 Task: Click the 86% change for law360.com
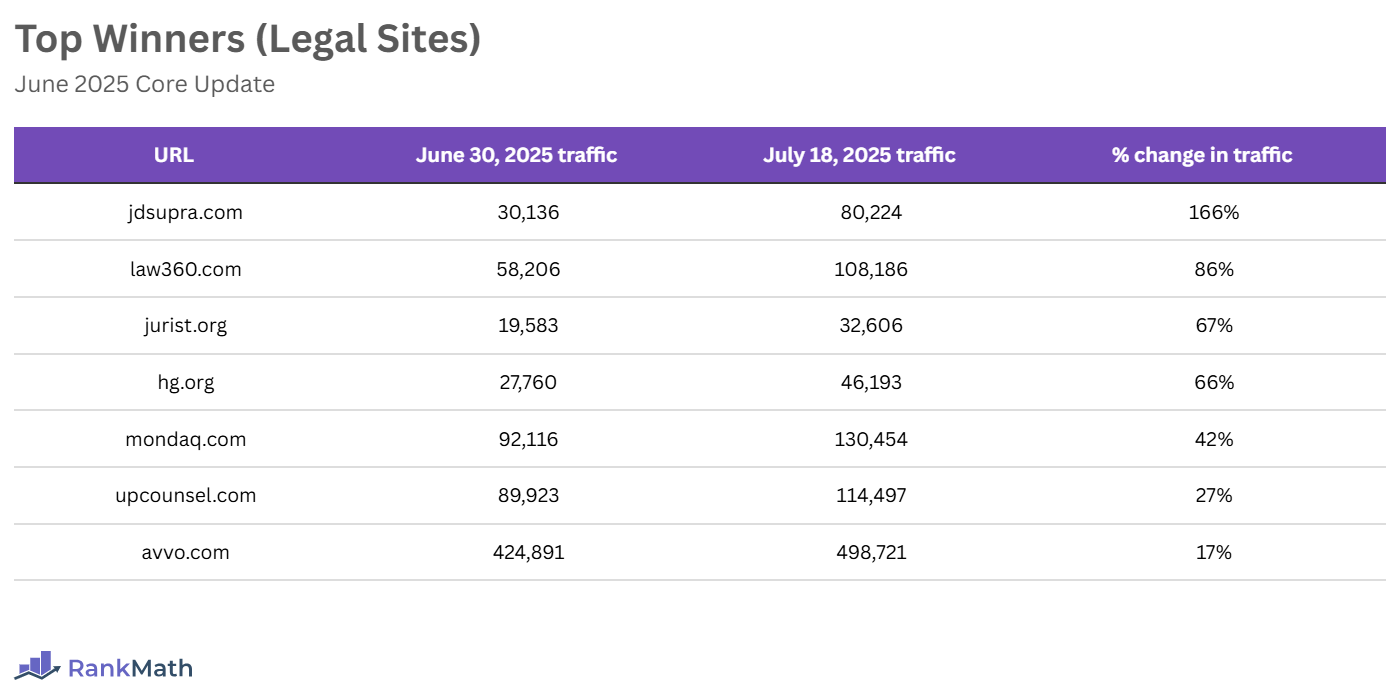point(1214,270)
